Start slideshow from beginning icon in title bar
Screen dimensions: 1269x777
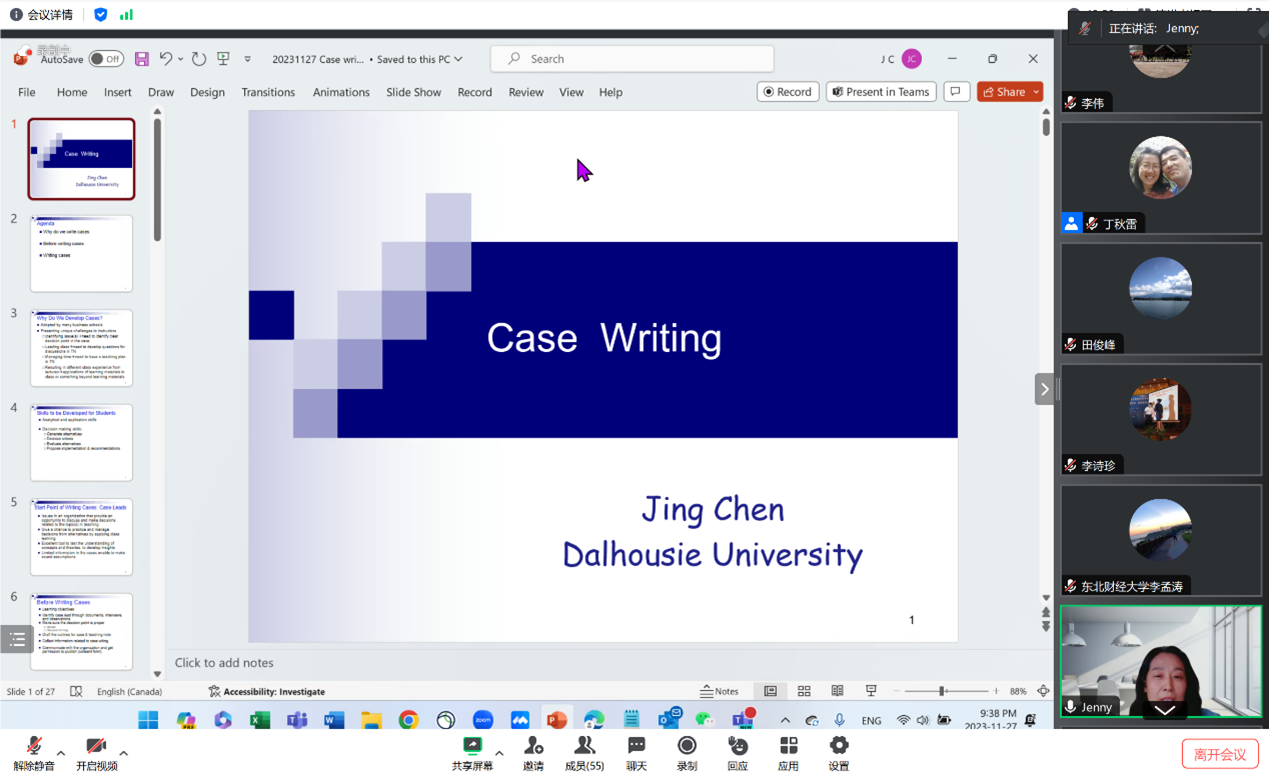223,59
